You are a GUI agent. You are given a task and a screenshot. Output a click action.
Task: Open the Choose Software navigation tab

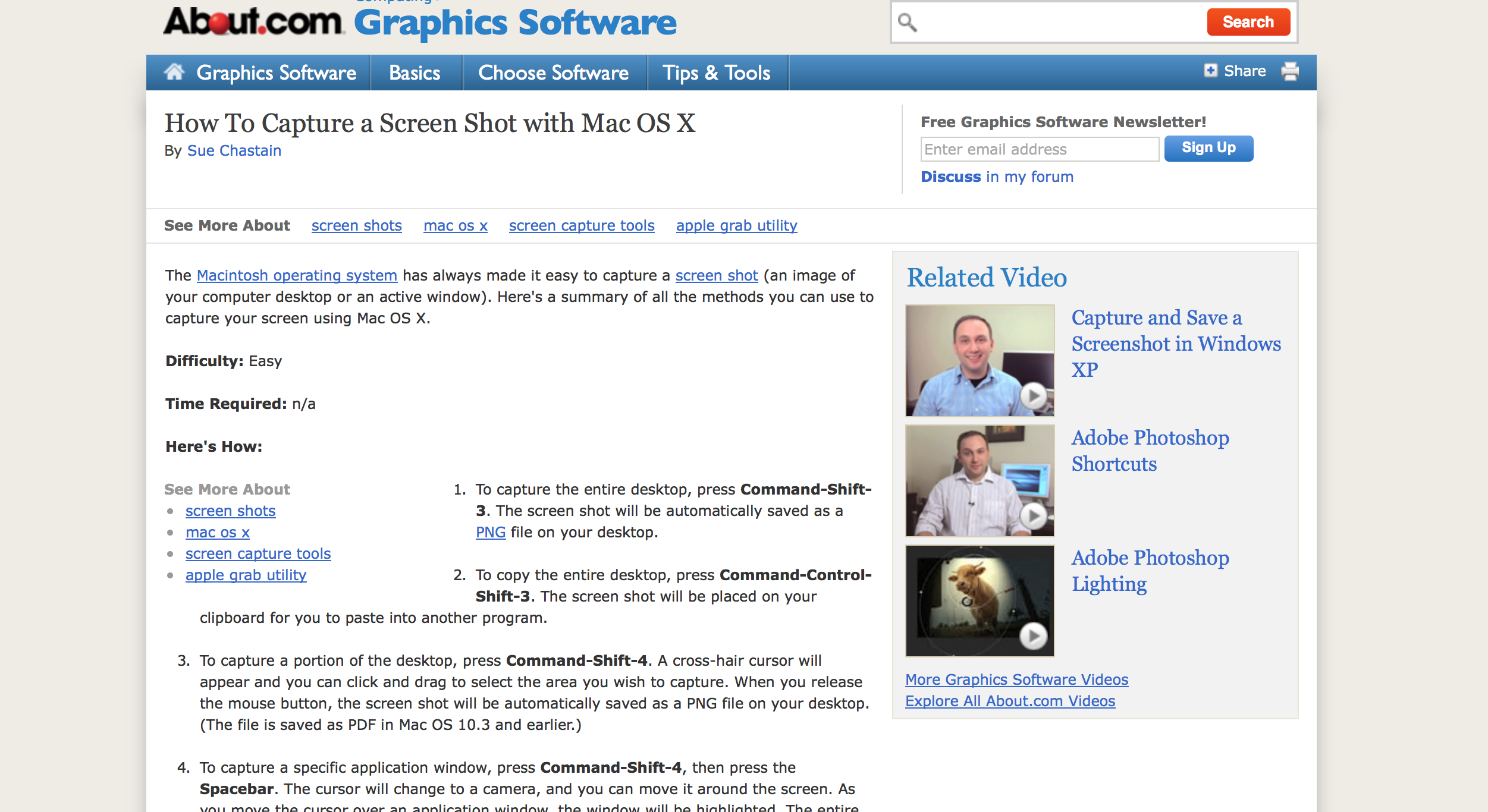[x=553, y=73]
